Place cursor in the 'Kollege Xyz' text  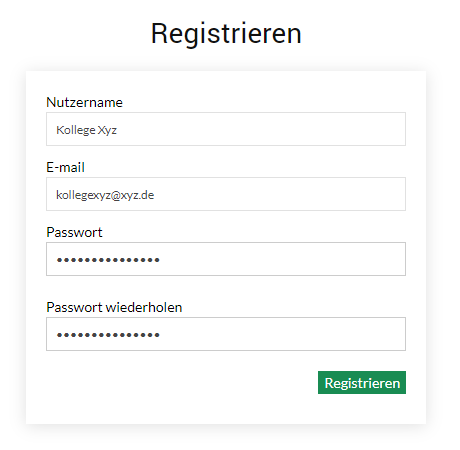[86, 130]
